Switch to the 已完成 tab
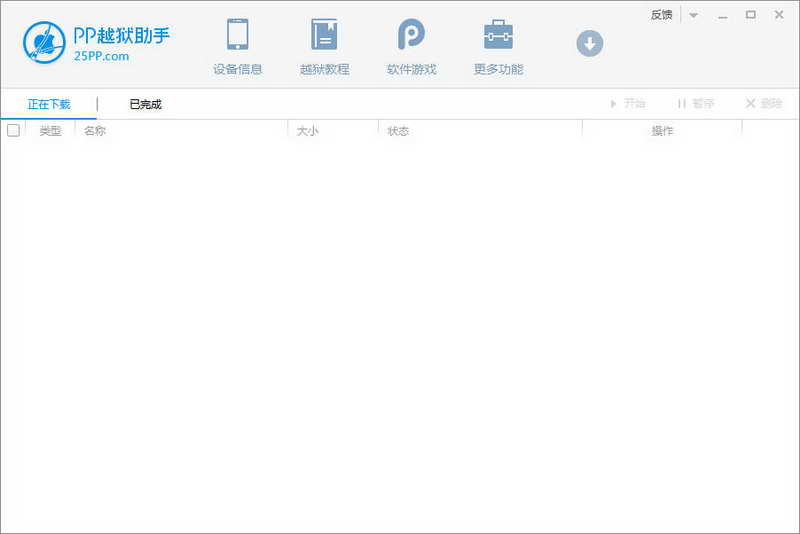This screenshot has height=534, width=800. click(145, 104)
